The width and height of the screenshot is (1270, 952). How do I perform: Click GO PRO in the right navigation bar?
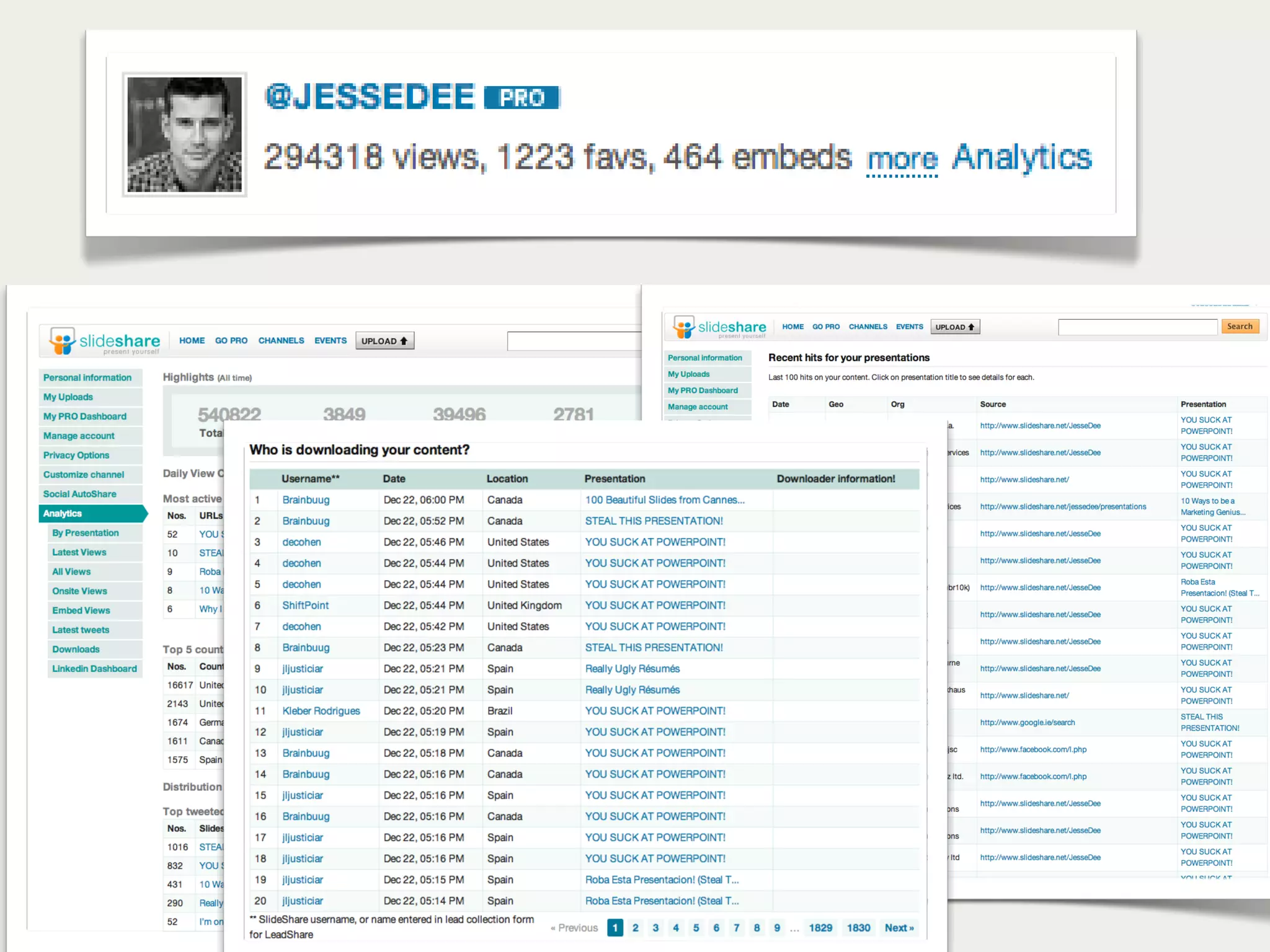(825, 327)
